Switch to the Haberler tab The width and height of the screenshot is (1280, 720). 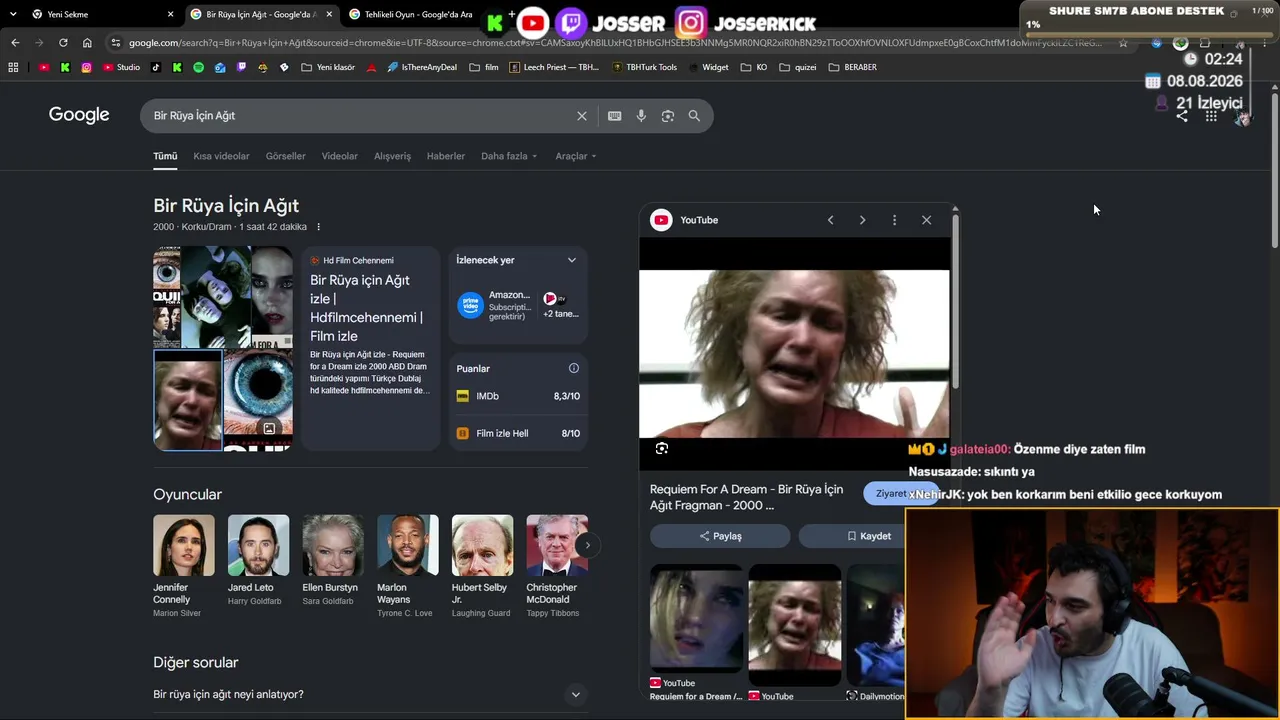(446, 156)
